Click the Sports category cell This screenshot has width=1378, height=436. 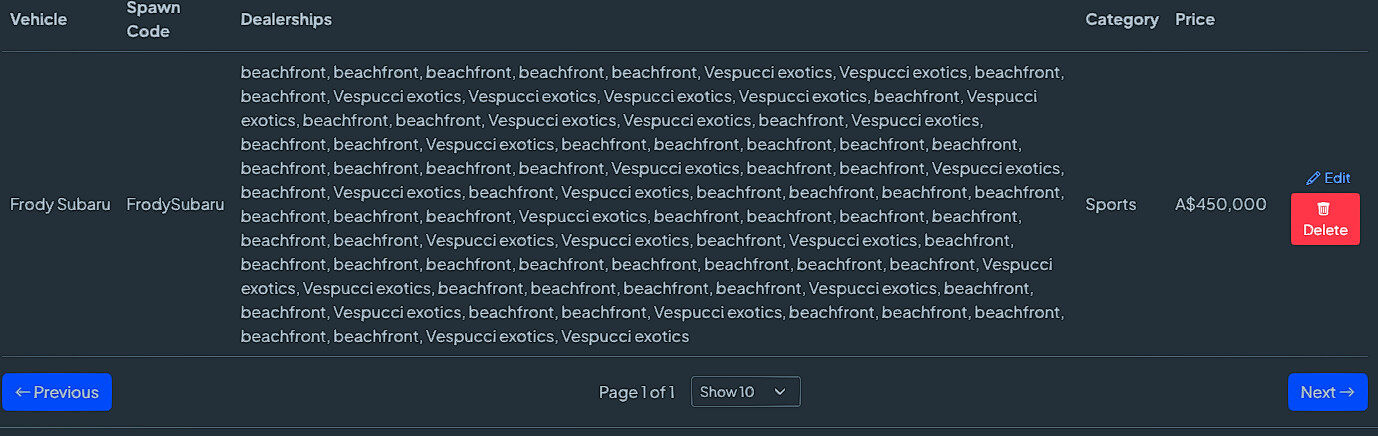pyautogui.click(x=1111, y=204)
